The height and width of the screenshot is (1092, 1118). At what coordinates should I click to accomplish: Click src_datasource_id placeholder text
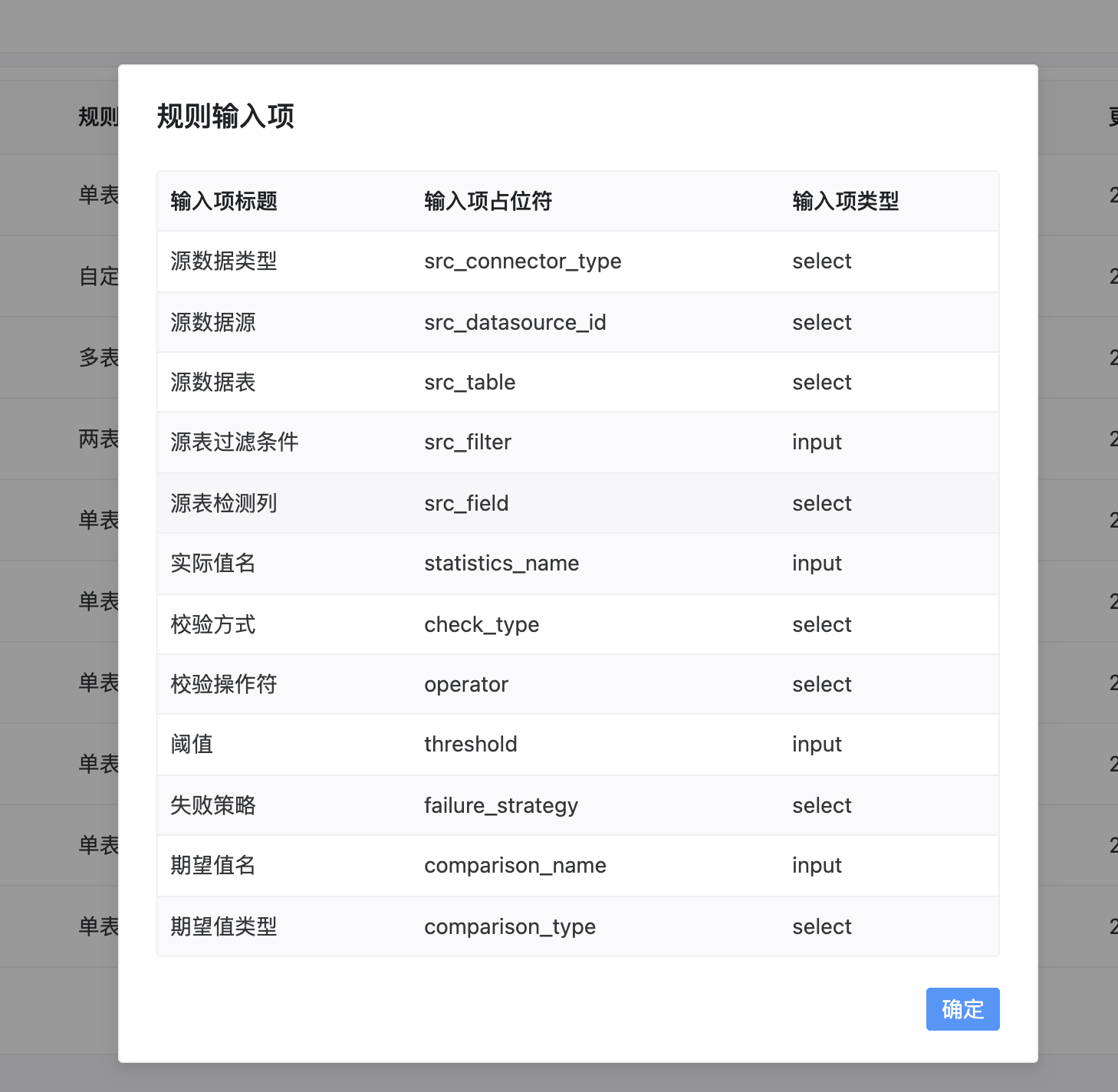[x=515, y=322]
